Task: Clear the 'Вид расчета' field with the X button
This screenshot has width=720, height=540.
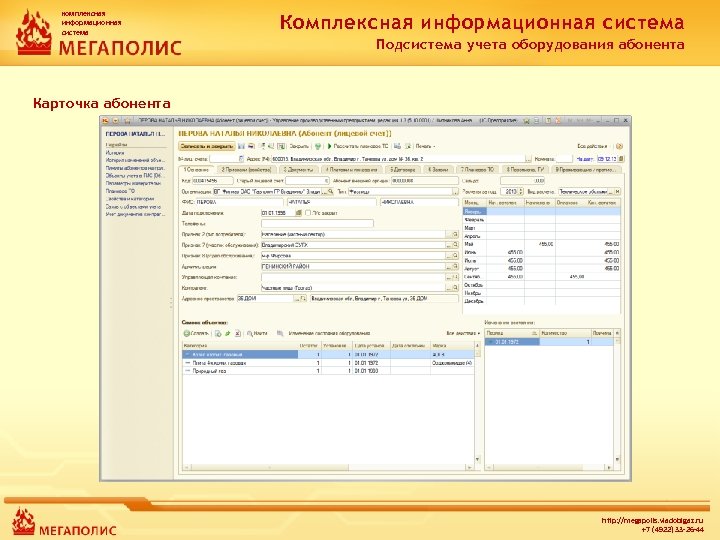Action: (618, 191)
